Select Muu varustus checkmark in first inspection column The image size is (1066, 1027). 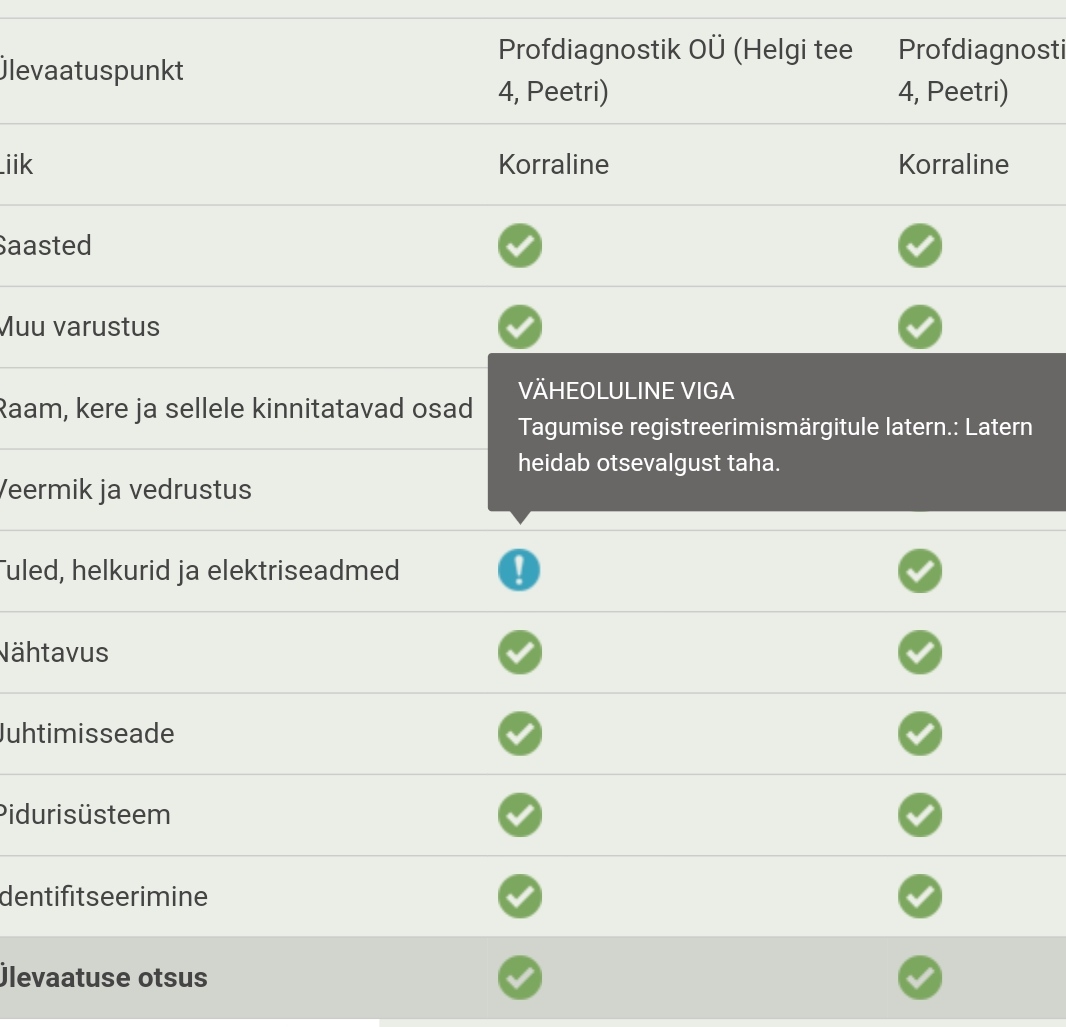519,327
